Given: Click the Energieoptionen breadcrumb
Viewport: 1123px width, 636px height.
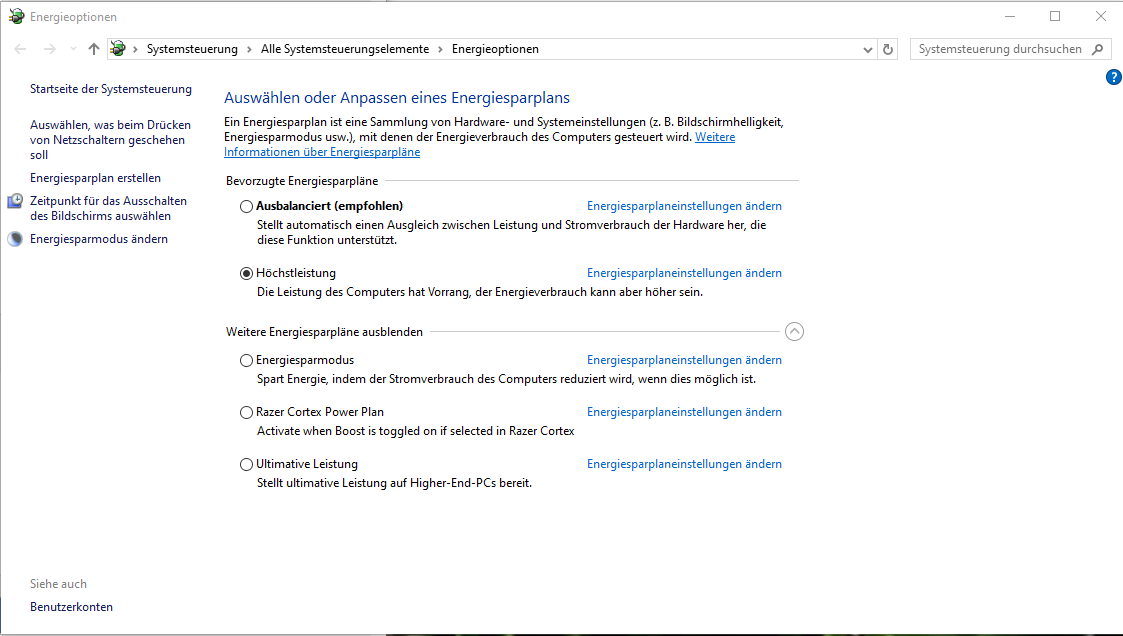Looking at the screenshot, I should pos(495,49).
